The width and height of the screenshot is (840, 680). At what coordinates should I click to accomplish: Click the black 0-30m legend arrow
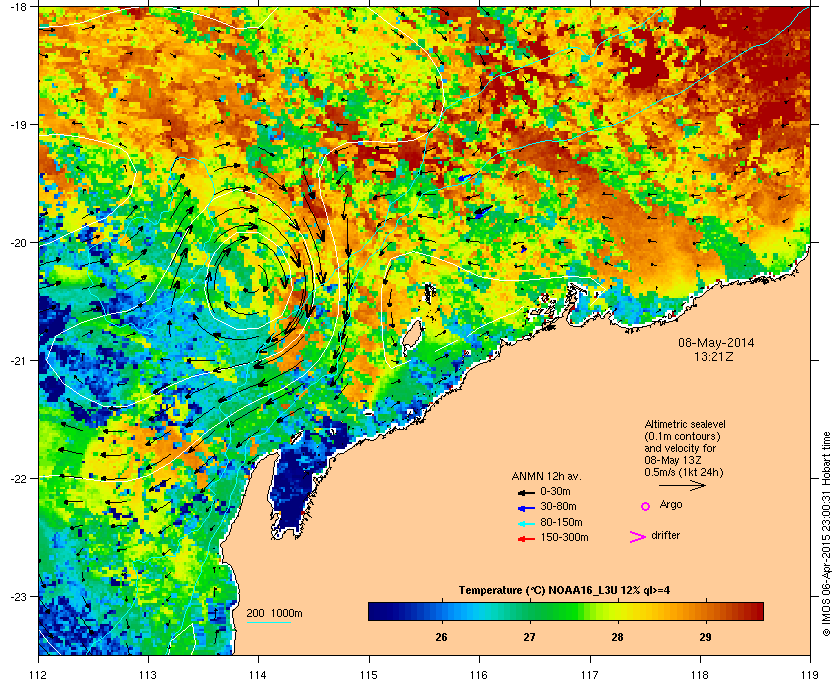tap(527, 492)
